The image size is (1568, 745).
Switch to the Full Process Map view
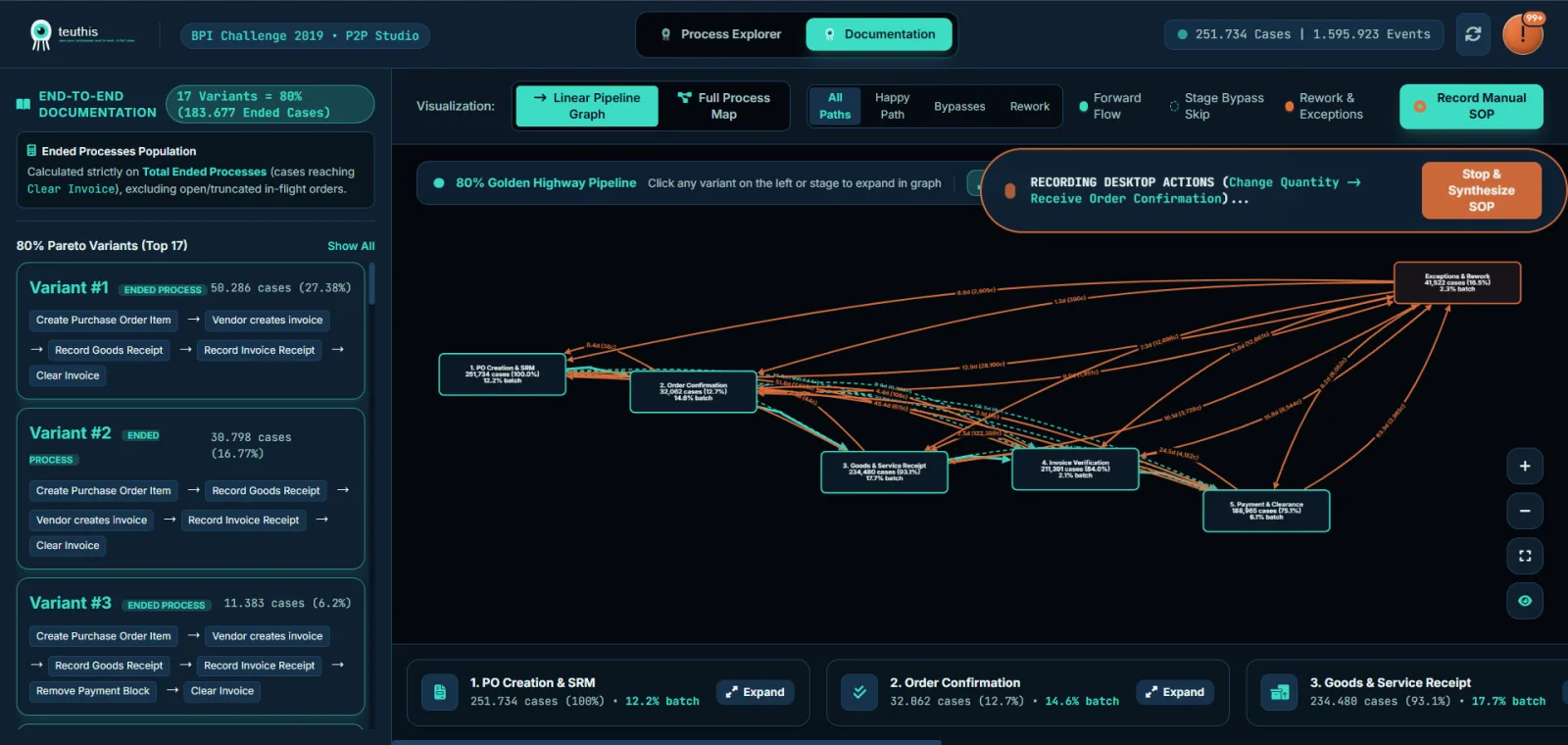pos(724,106)
